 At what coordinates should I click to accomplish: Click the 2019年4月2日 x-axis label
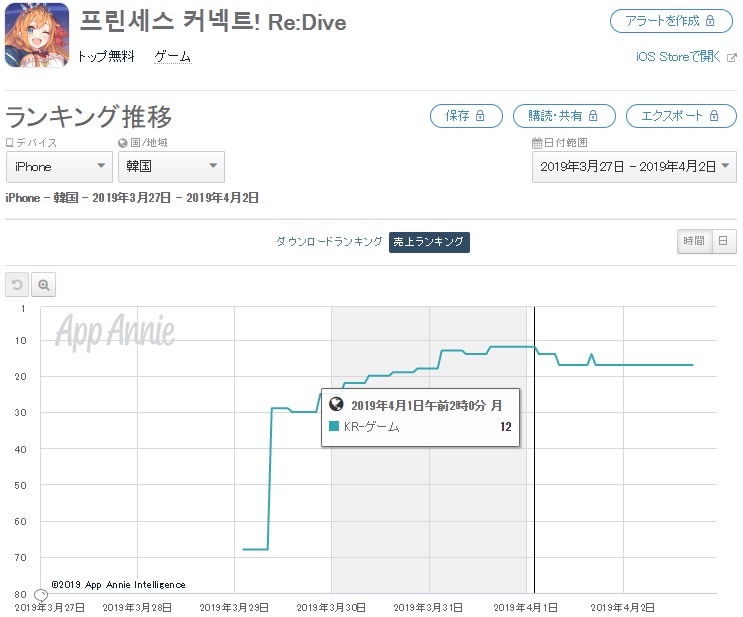pyautogui.click(x=623, y=608)
